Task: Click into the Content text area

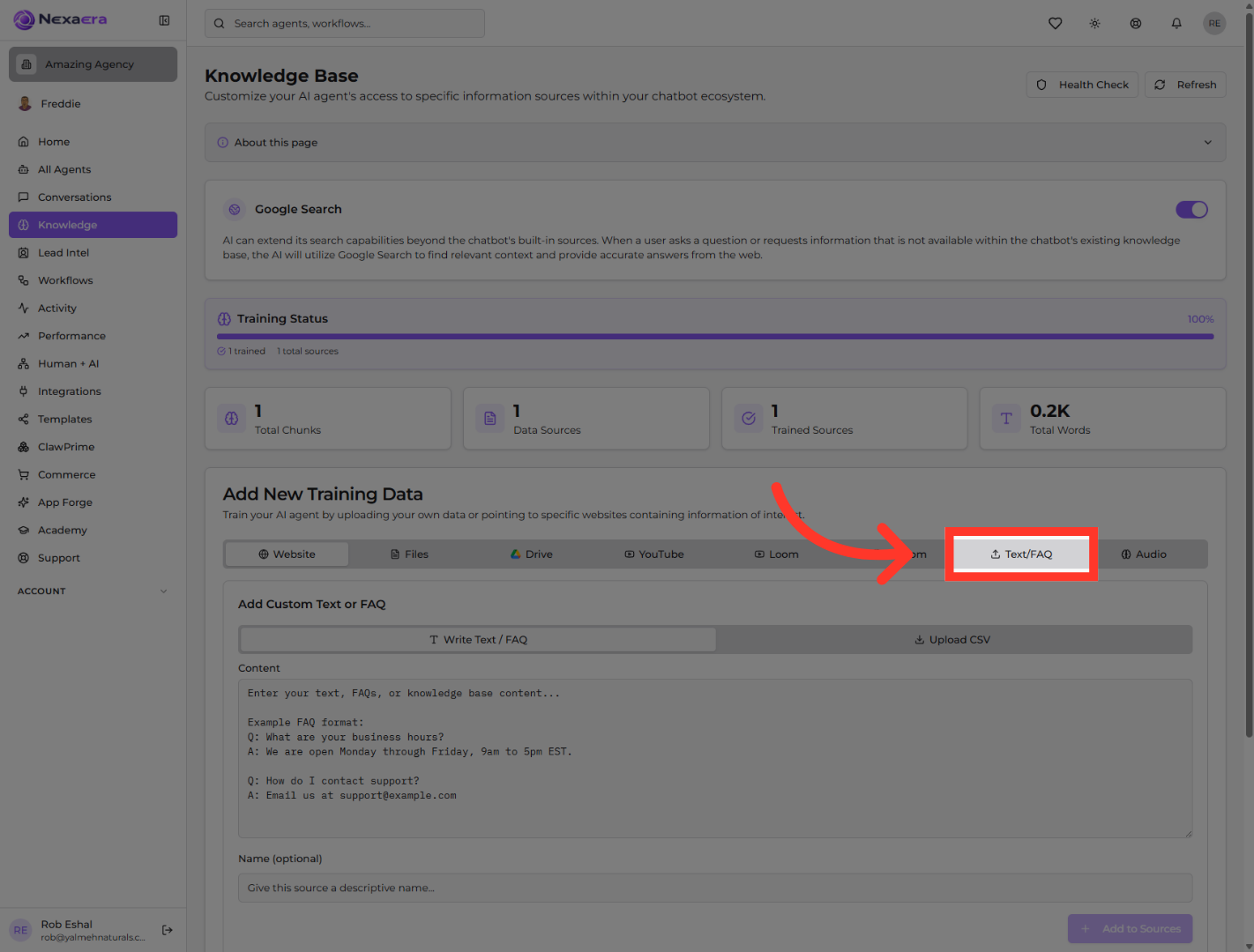Action: (715, 758)
